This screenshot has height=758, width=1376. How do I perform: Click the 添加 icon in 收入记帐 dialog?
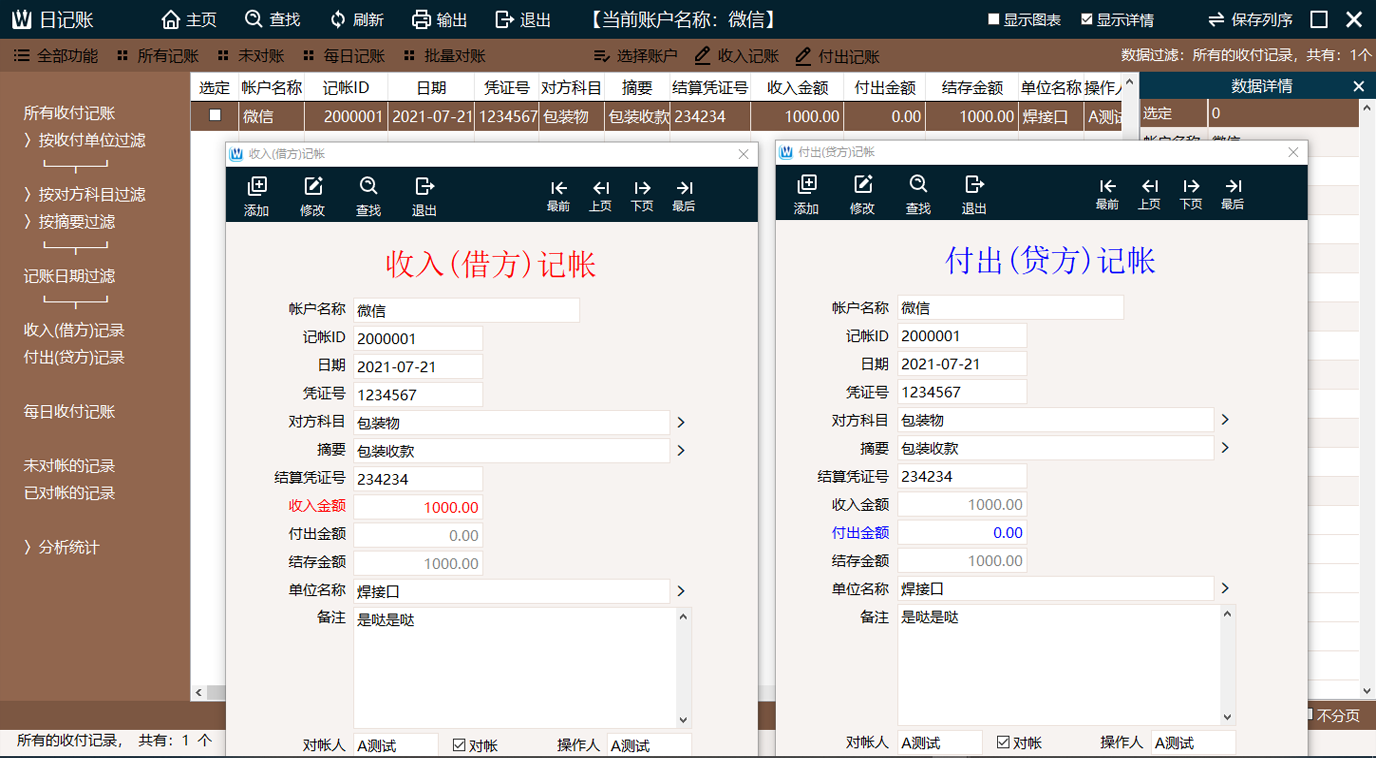257,193
